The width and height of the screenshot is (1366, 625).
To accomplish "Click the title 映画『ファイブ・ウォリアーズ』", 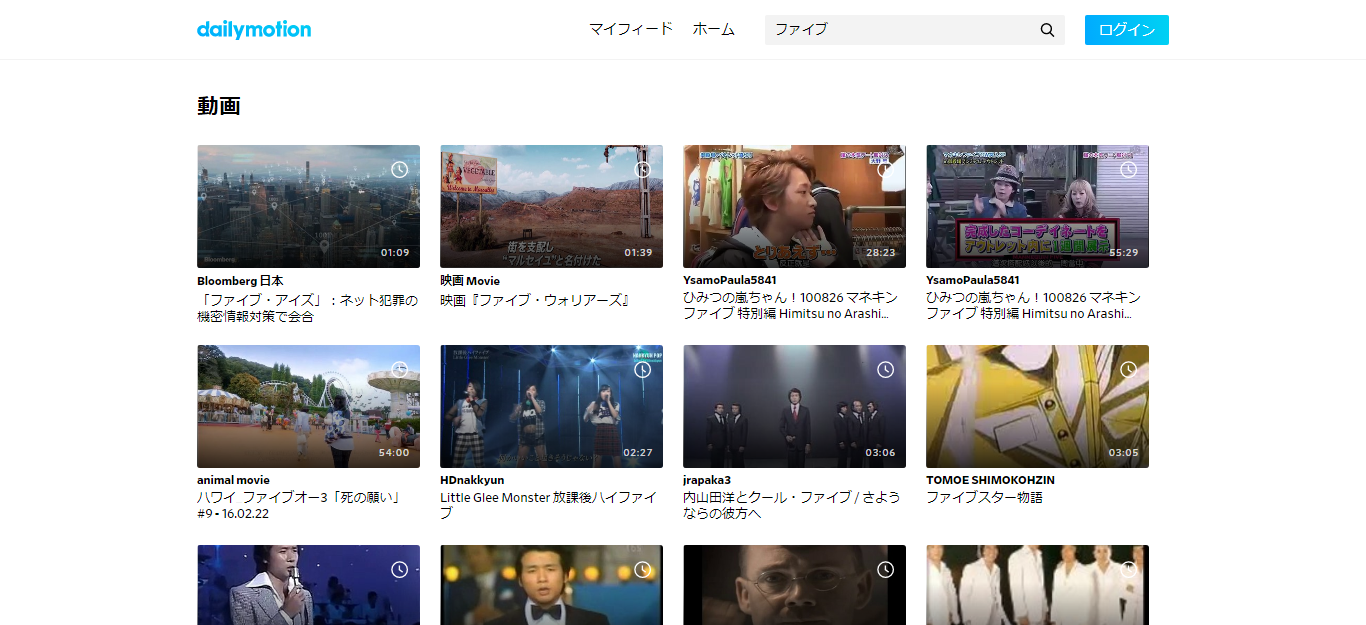I will click(x=535, y=300).
